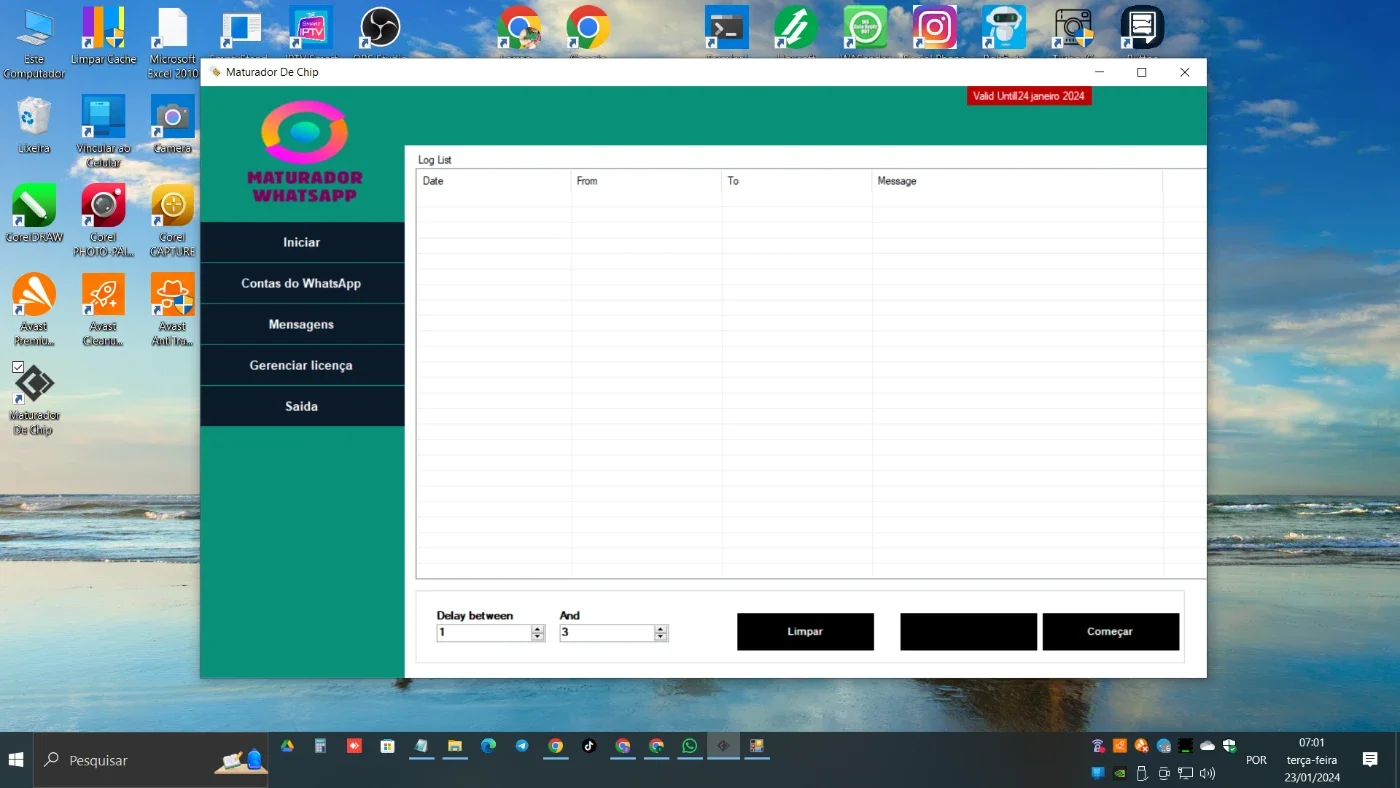Select the Instagram desktop icon
The image size is (1400, 788).
pyautogui.click(x=934, y=30)
